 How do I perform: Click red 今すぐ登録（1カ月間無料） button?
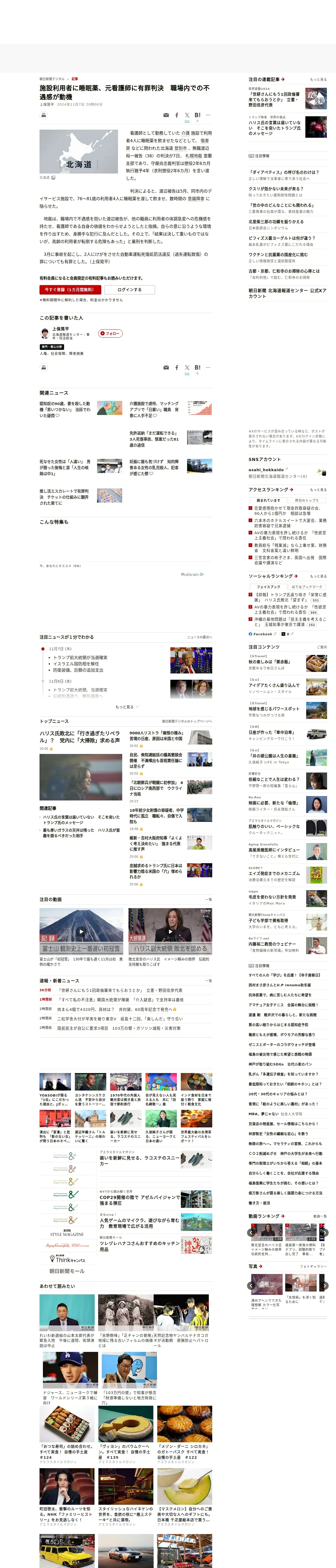click(x=70, y=290)
